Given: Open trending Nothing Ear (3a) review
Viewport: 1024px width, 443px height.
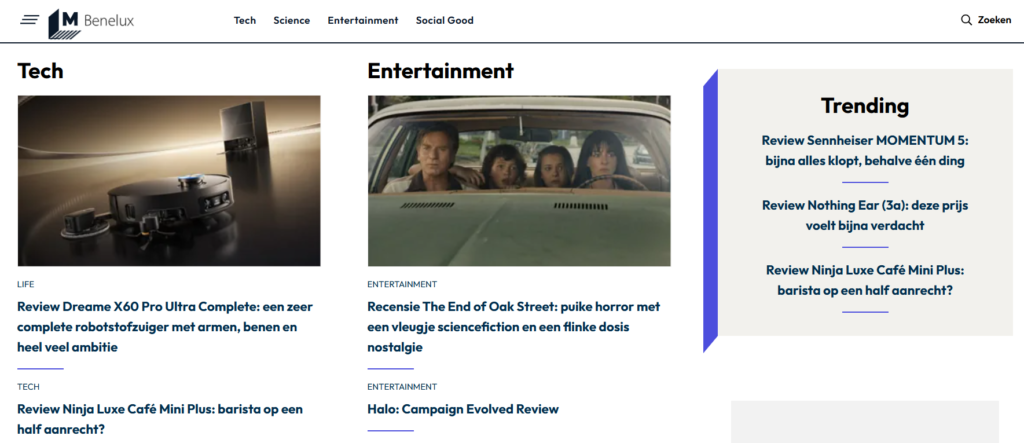Looking at the screenshot, I should click(865, 215).
